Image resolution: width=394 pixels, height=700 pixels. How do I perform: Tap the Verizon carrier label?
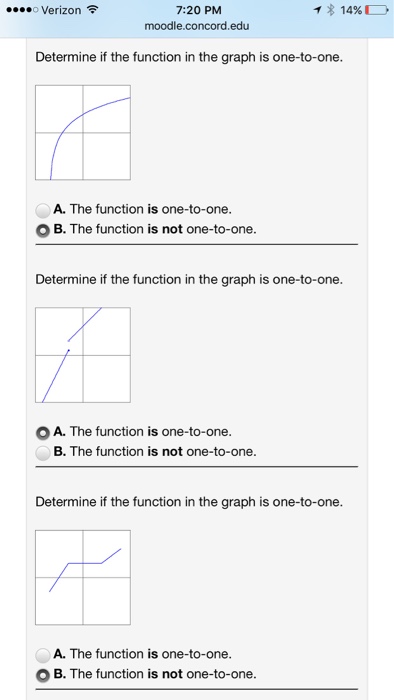(x=62, y=10)
